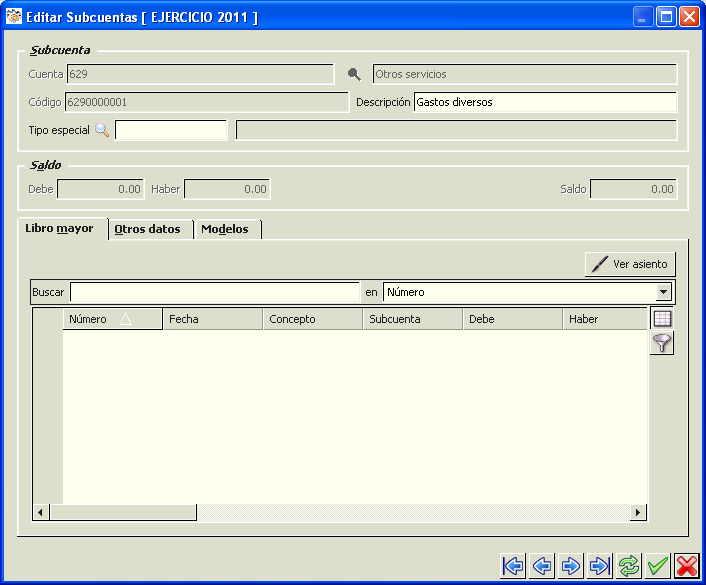The width and height of the screenshot is (706, 585).
Task: Sort by the Fecha column header
Action: [x=213, y=319]
